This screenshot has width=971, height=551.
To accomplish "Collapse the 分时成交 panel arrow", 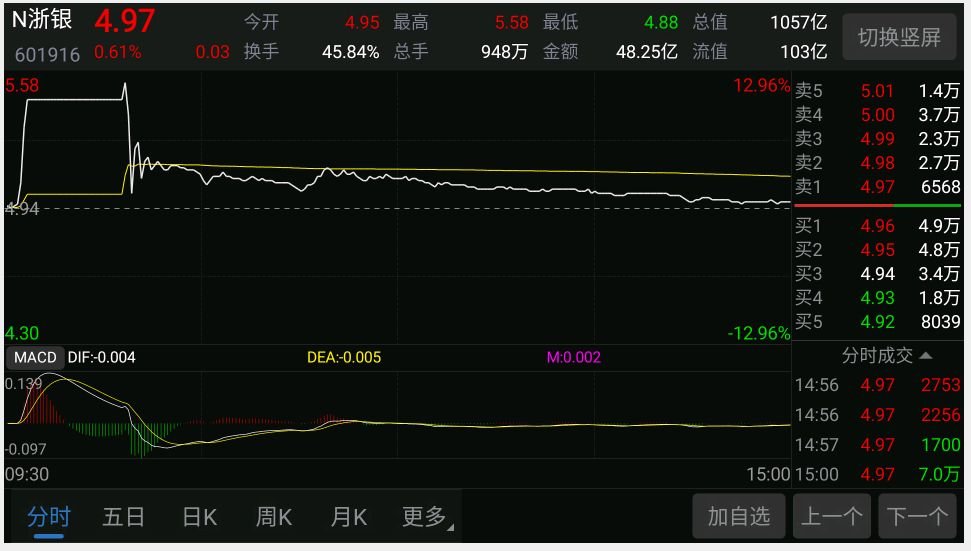I will click(x=926, y=355).
